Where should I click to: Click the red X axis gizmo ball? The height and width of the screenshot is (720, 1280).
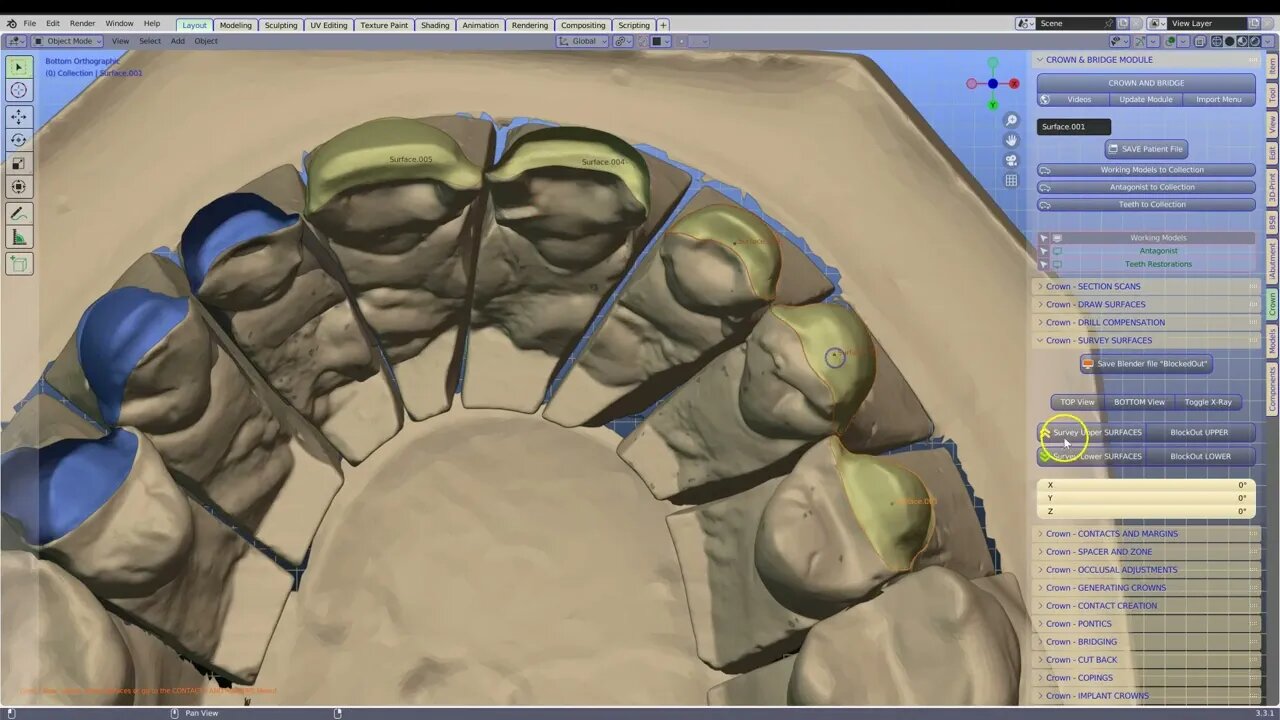[1014, 84]
